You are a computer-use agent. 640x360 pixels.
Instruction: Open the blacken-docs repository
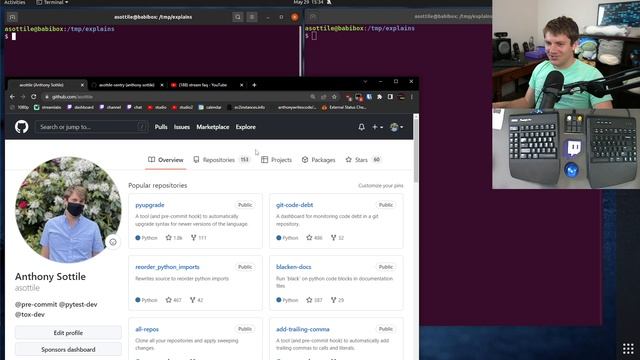pyautogui.click(x=293, y=267)
